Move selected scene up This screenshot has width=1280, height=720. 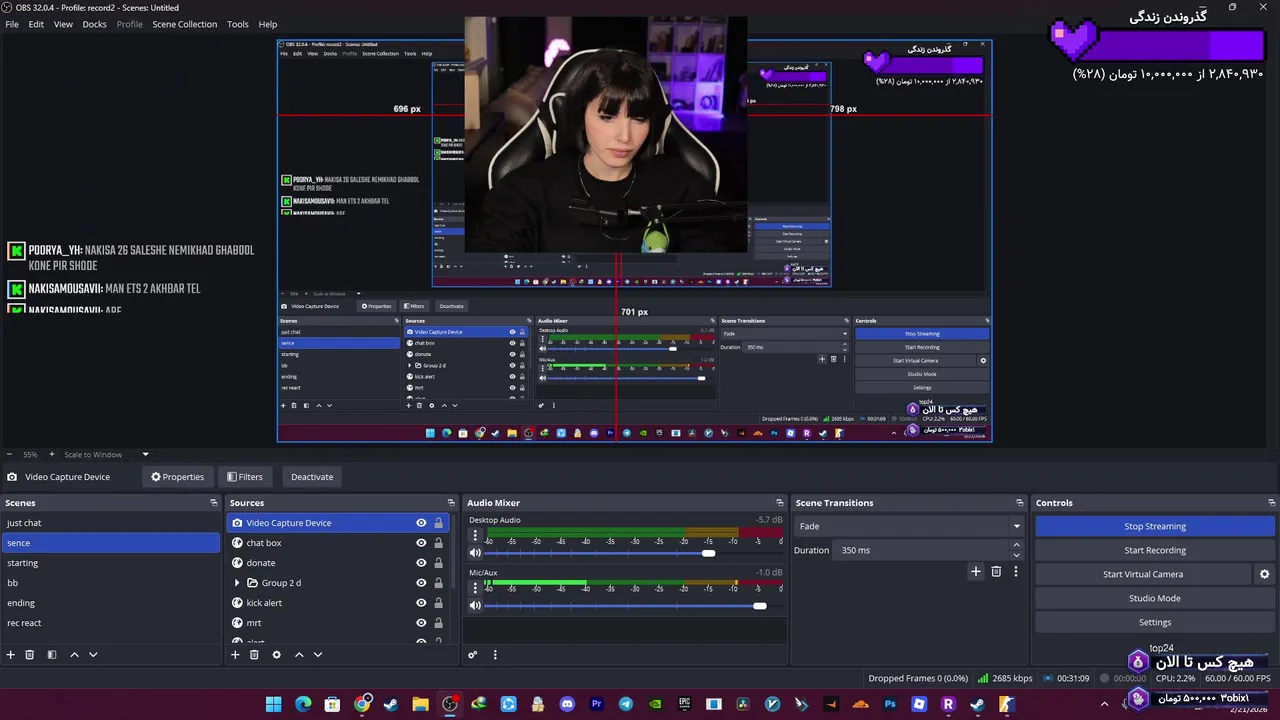click(x=74, y=655)
